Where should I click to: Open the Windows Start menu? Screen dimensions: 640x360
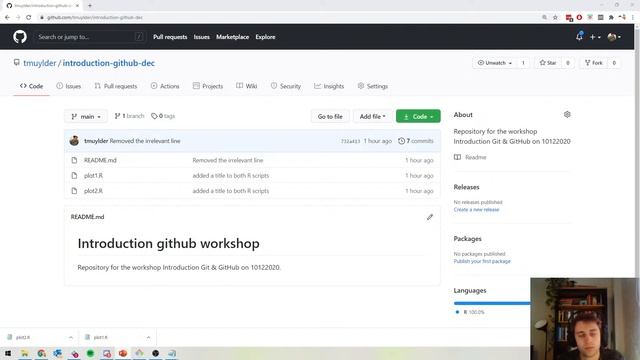[x=8, y=353]
